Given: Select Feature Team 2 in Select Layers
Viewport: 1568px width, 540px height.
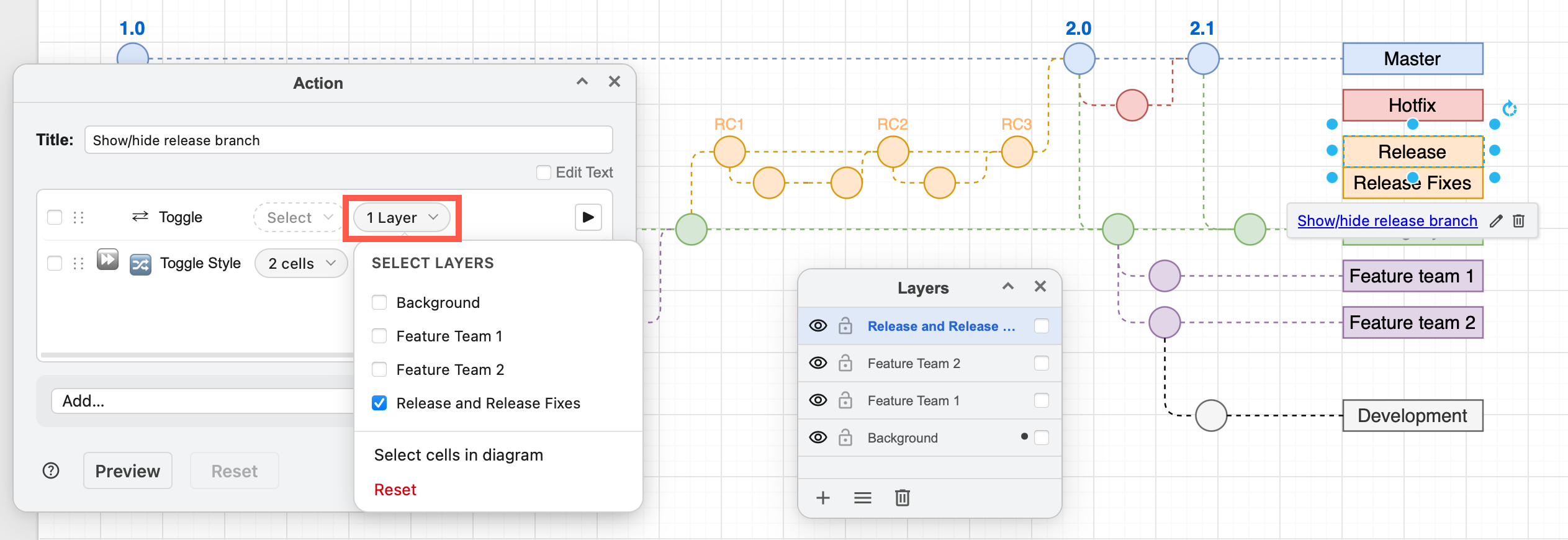Looking at the screenshot, I should 379,369.
